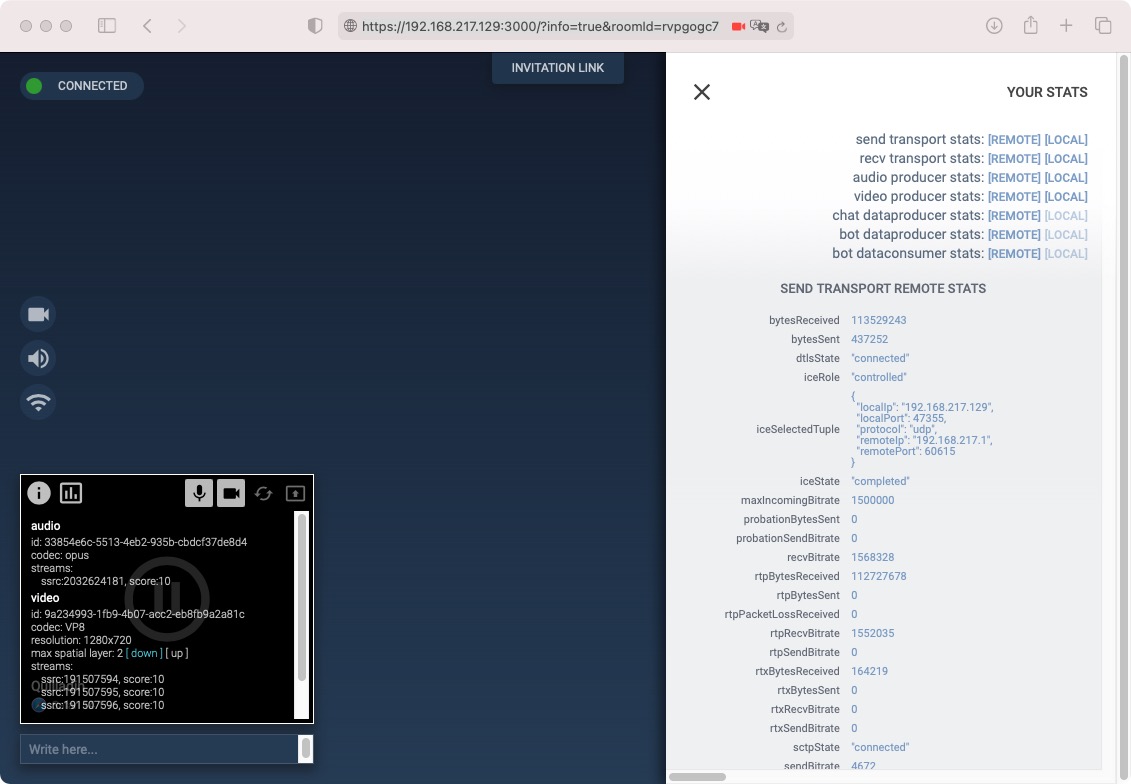Viewport: 1131px width, 784px height.
Task: Click the change webcam refresh icon
Action: [x=263, y=493]
